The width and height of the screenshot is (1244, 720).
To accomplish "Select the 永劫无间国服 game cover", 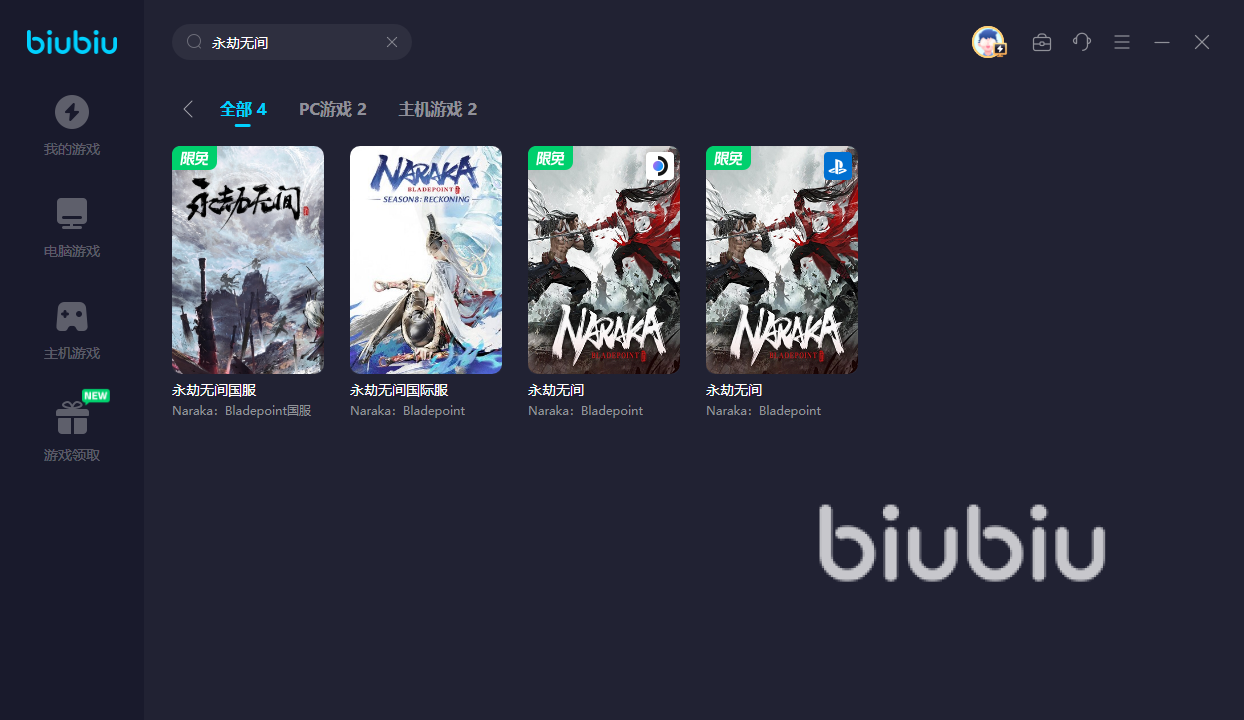I will point(248,260).
